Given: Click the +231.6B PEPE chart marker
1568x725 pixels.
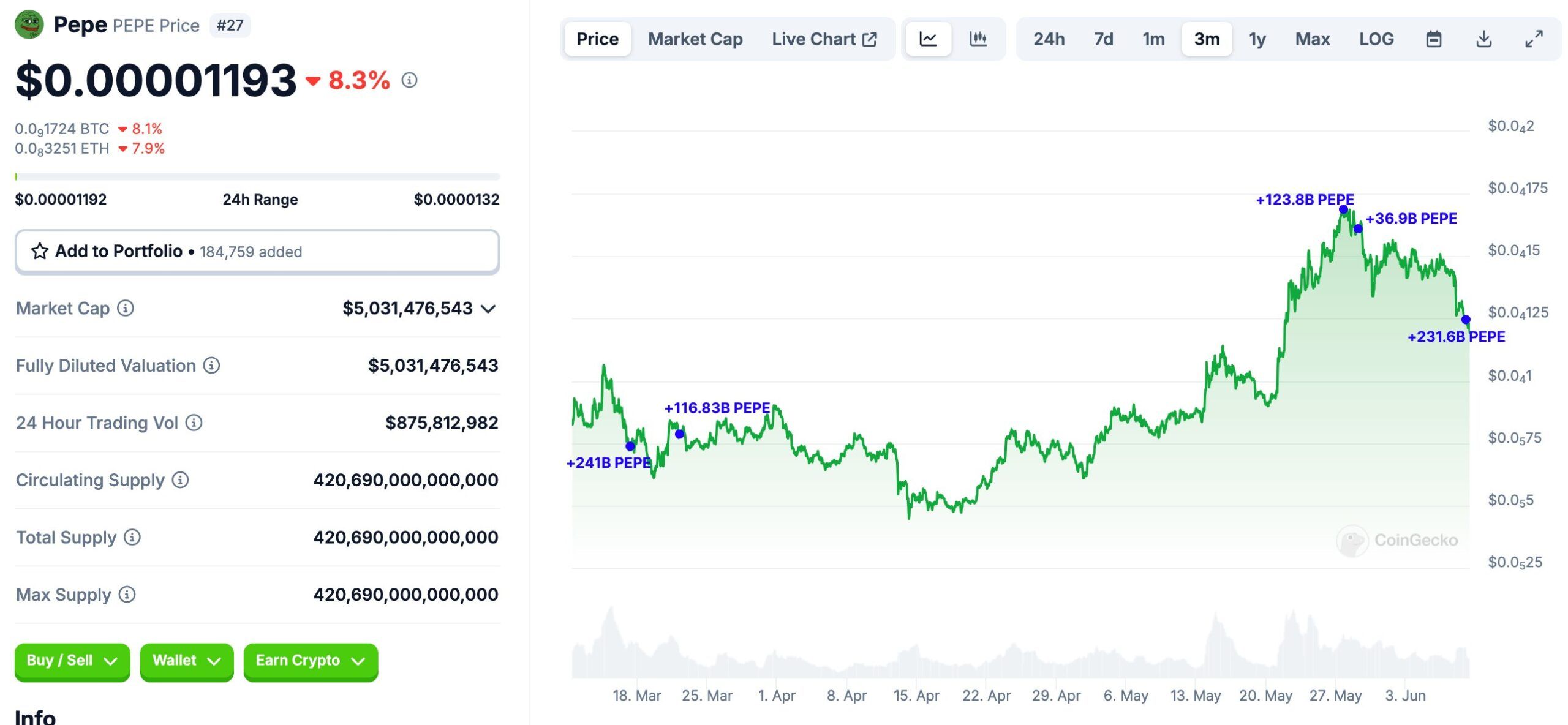Looking at the screenshot, I should click(1465, 320).
